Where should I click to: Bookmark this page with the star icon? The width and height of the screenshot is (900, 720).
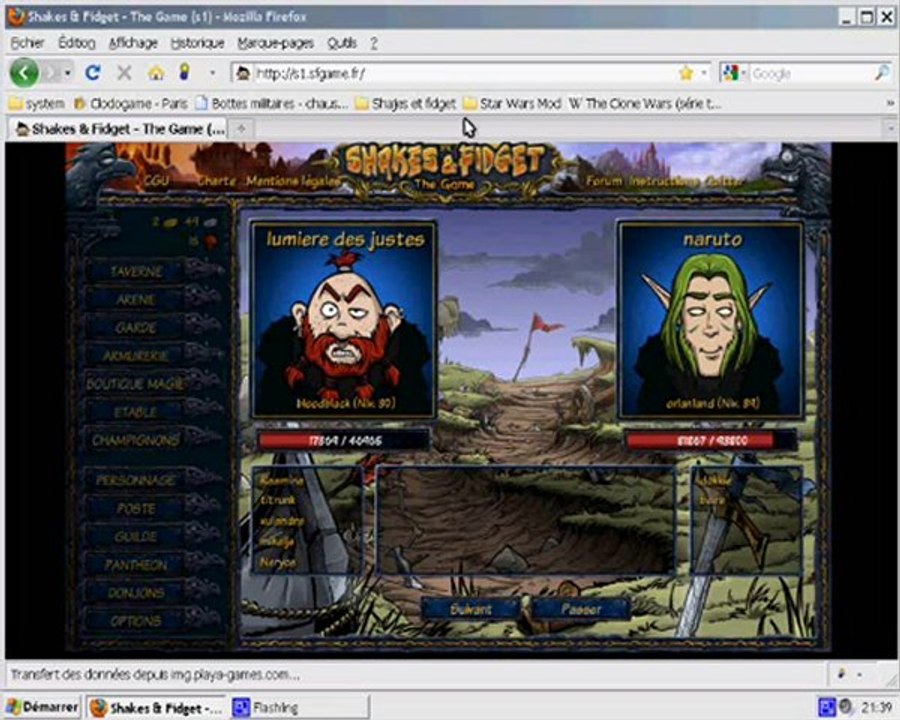click(x=686, y=73)
